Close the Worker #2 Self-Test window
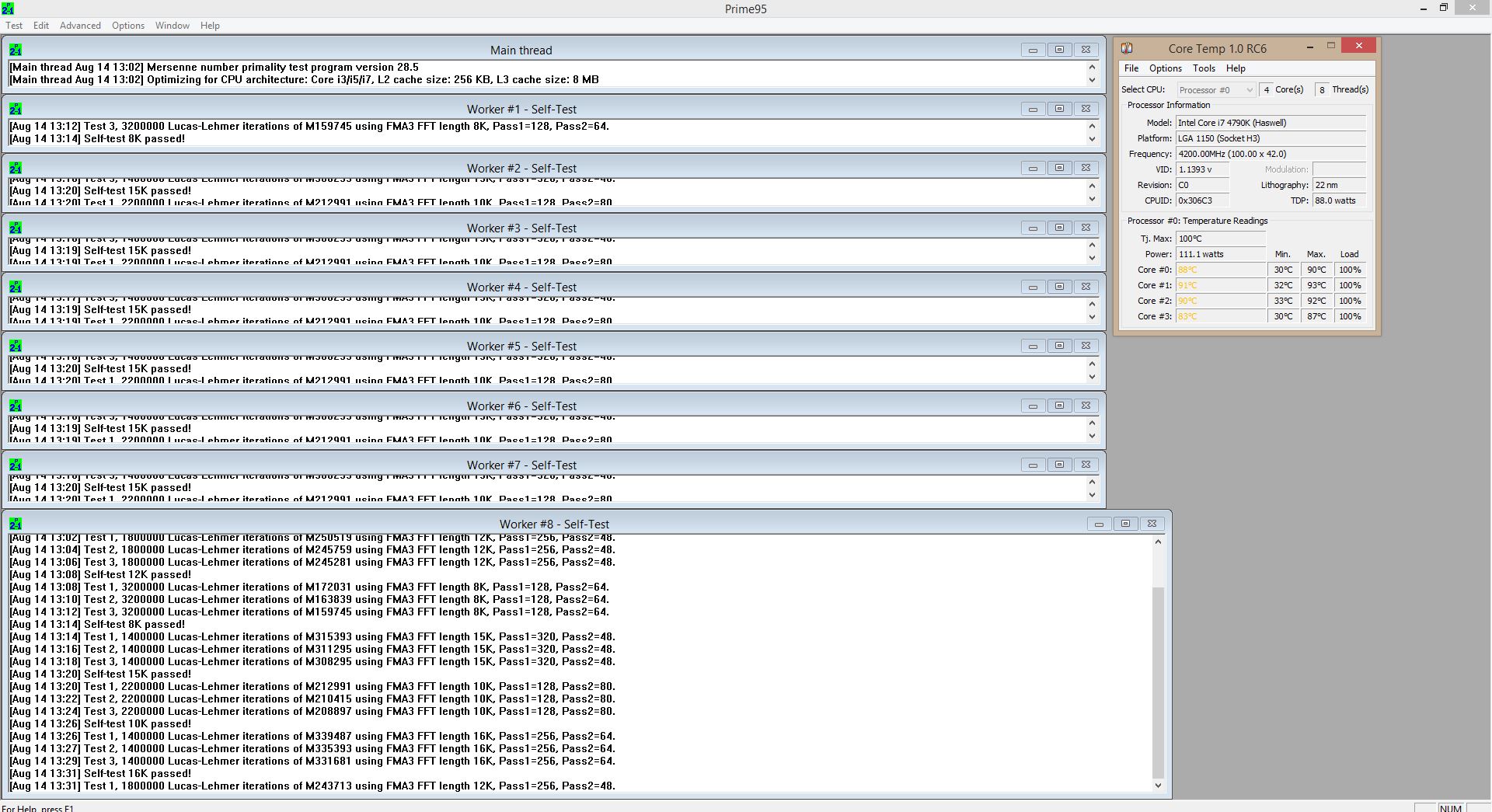1492x812 pixels. click(1086, 168)
